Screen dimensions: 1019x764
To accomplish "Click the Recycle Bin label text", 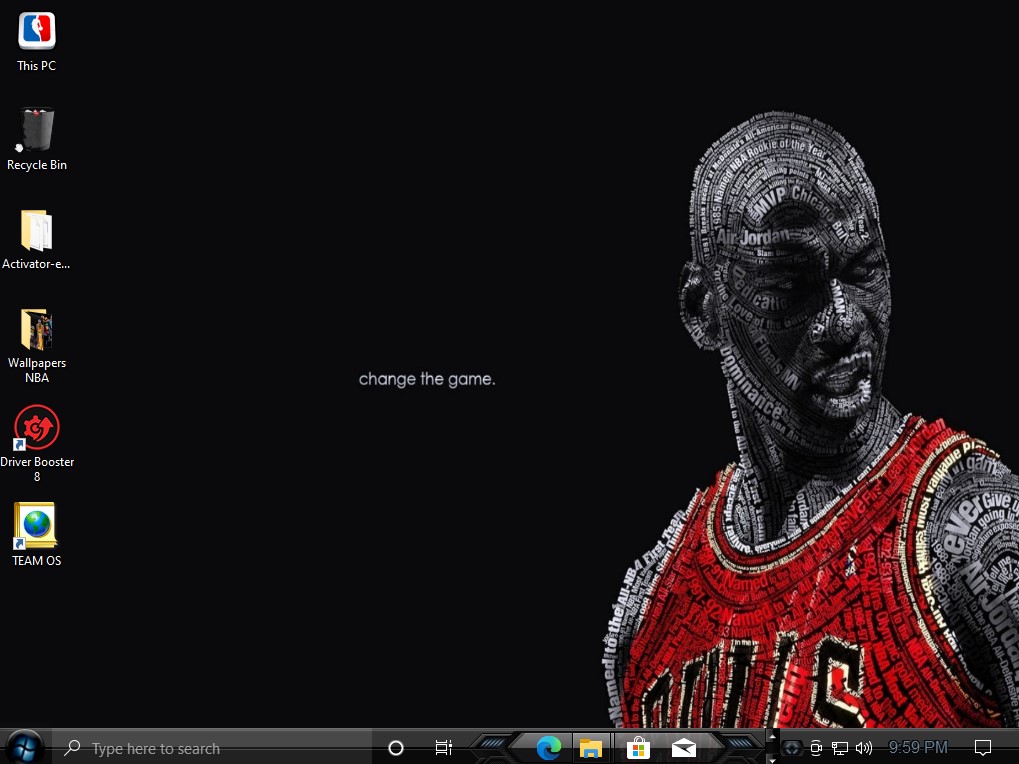I will pyautogui.click(x=37, y=165).
